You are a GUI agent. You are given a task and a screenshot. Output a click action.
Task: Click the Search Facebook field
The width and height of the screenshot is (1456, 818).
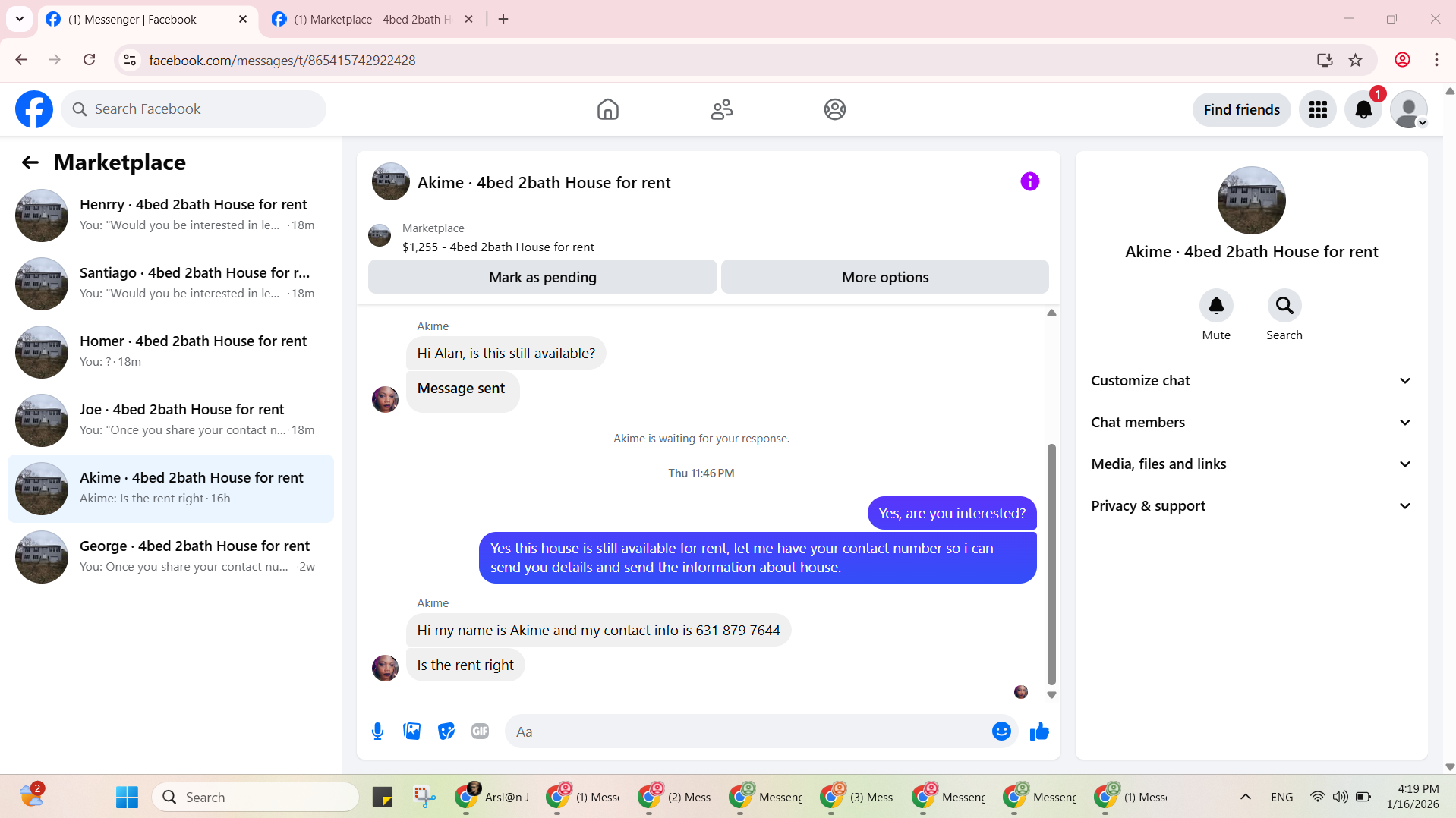point(194,109)
